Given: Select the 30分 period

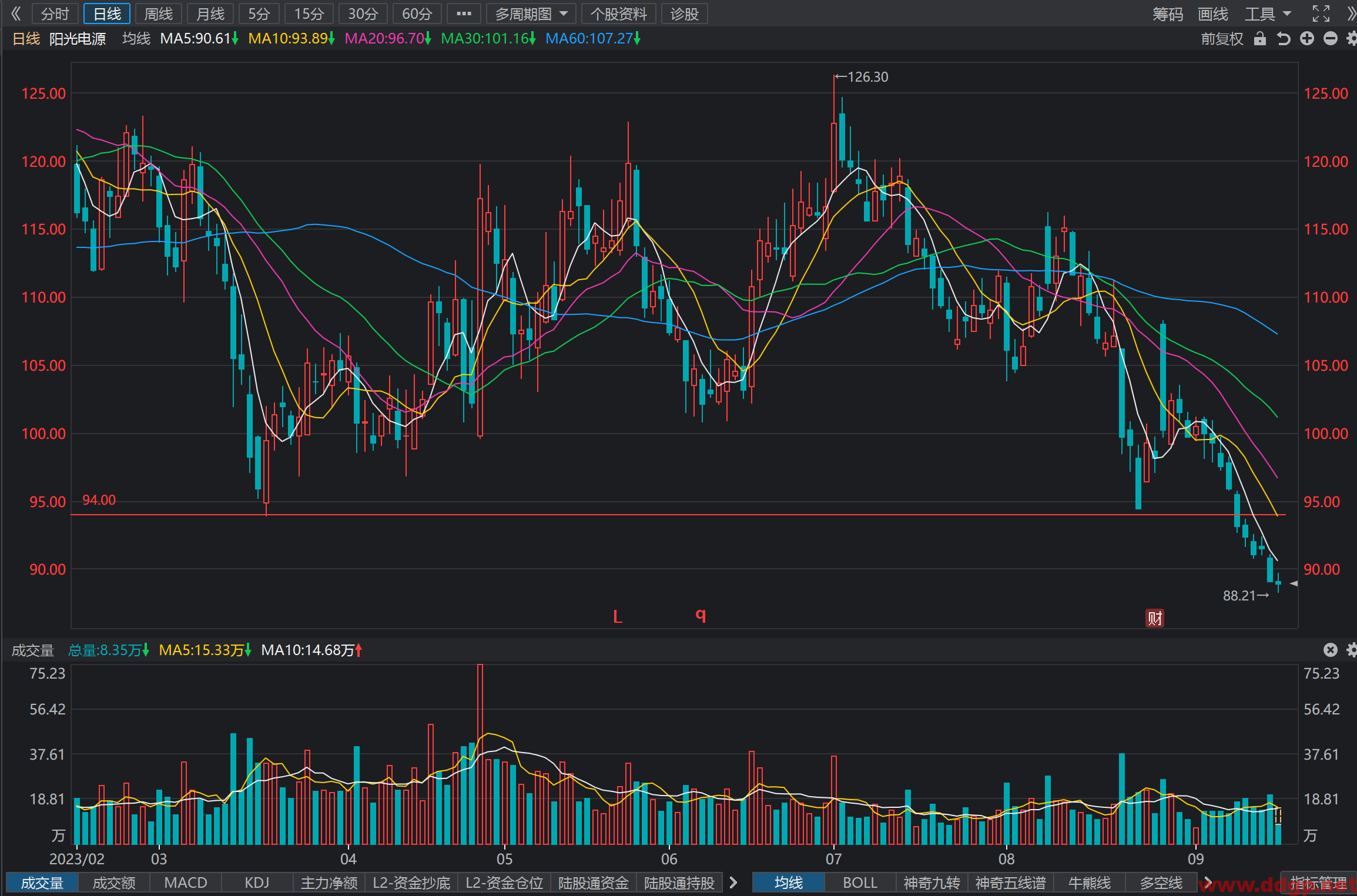Looking at the screenshot, I should pos(363,14).
